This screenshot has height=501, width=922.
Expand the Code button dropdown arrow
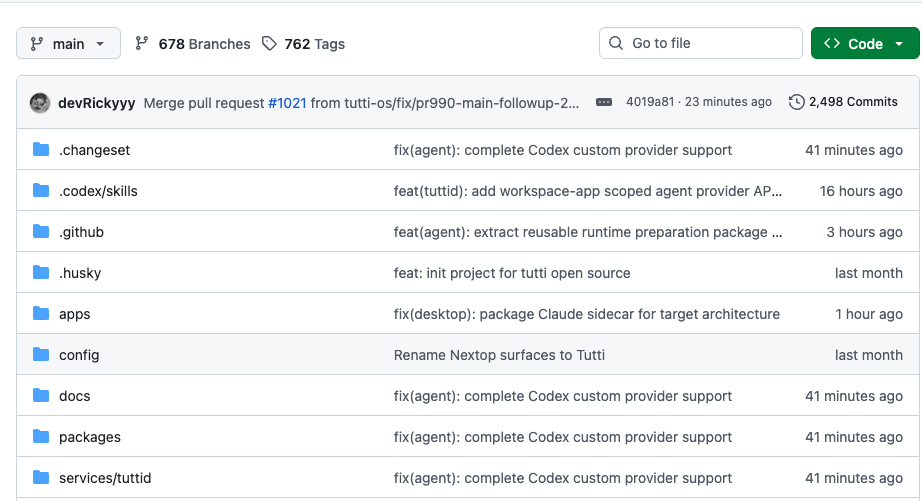click(x=899, y=44)
